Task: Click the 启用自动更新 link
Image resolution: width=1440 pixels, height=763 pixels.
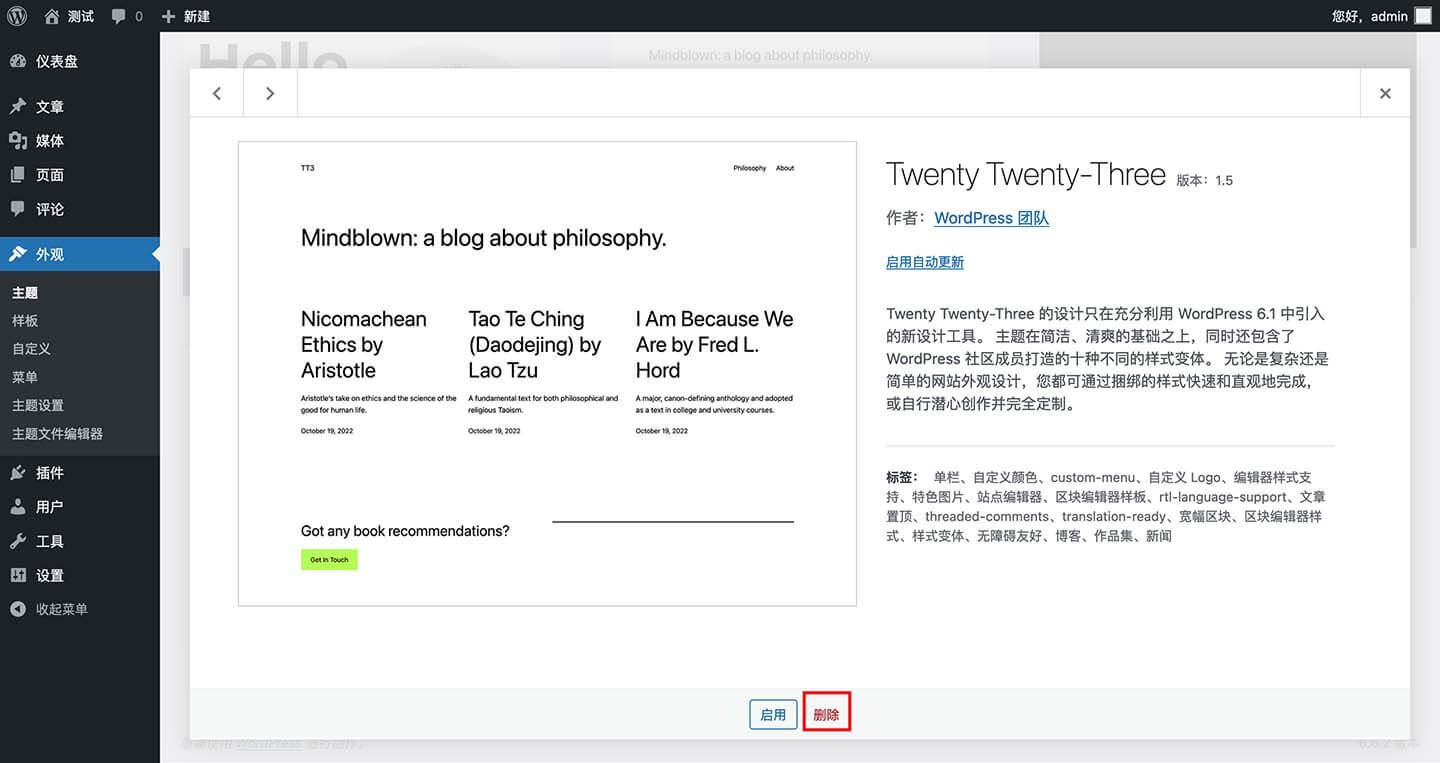Action: coord(925,262)
